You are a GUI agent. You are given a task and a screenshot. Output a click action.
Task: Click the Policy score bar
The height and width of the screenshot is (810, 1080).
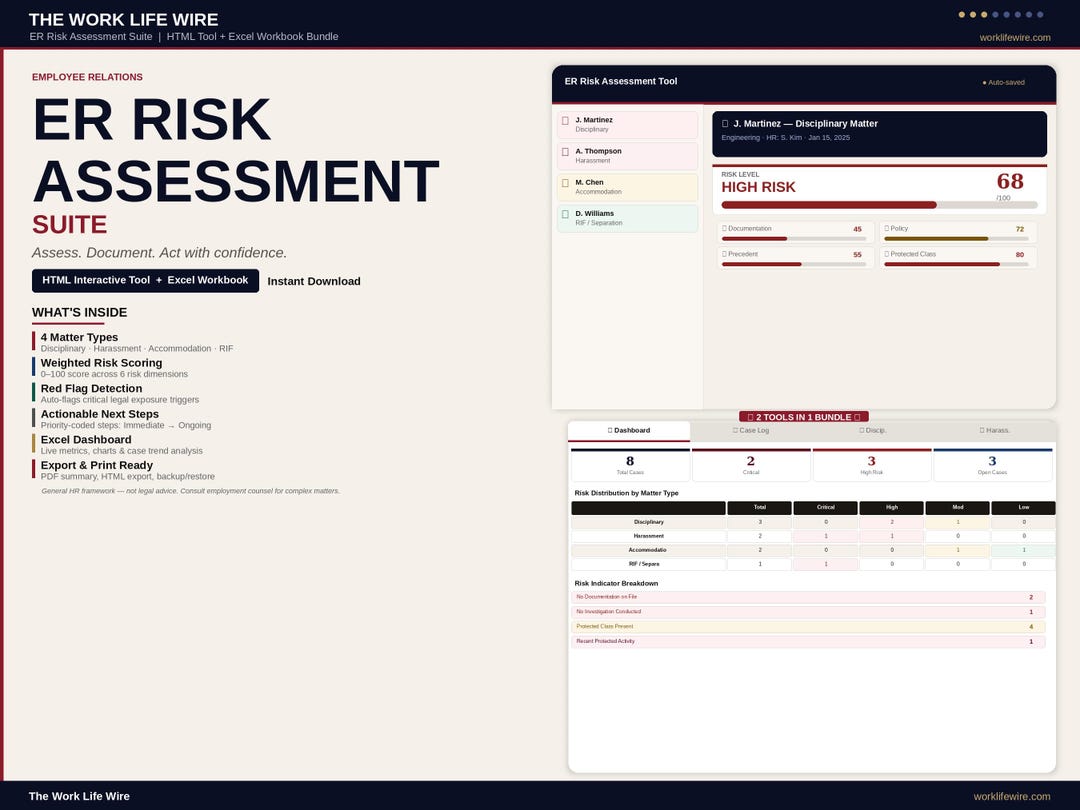(956, 239)
